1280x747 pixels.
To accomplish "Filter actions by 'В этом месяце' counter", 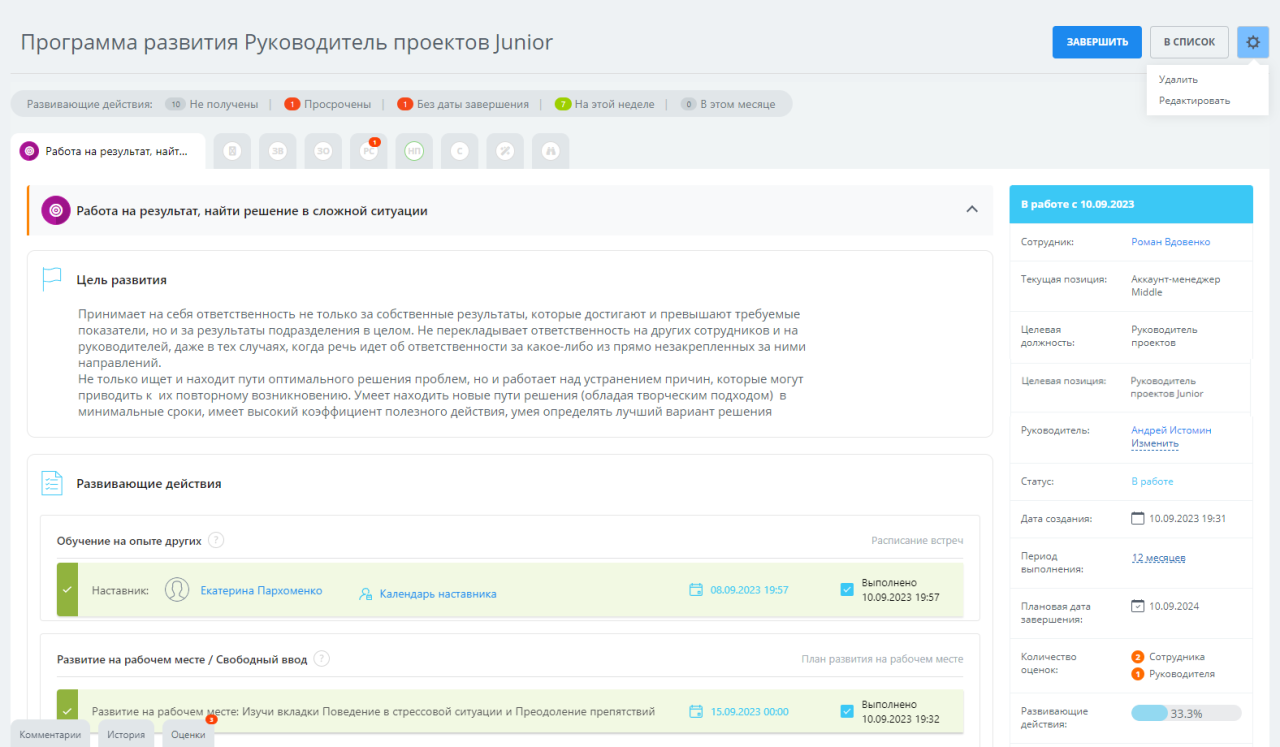I will coord(730,103).
